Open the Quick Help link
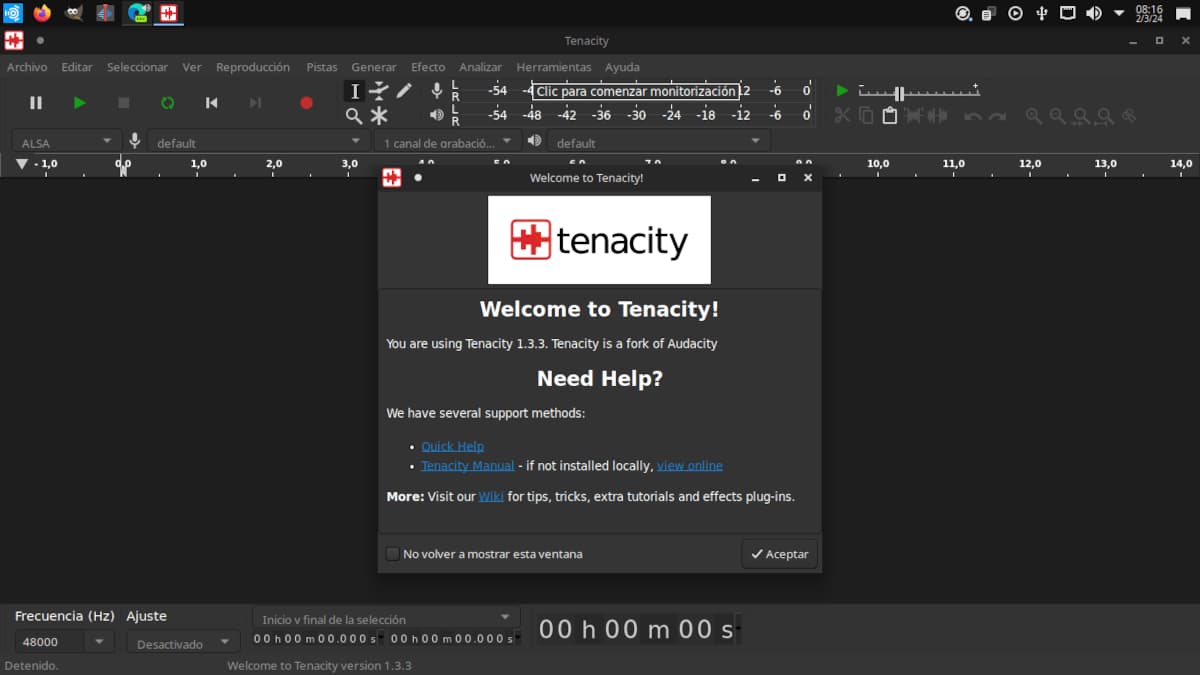The height and width of the screenshot is (675, 1200). [452, 446]
